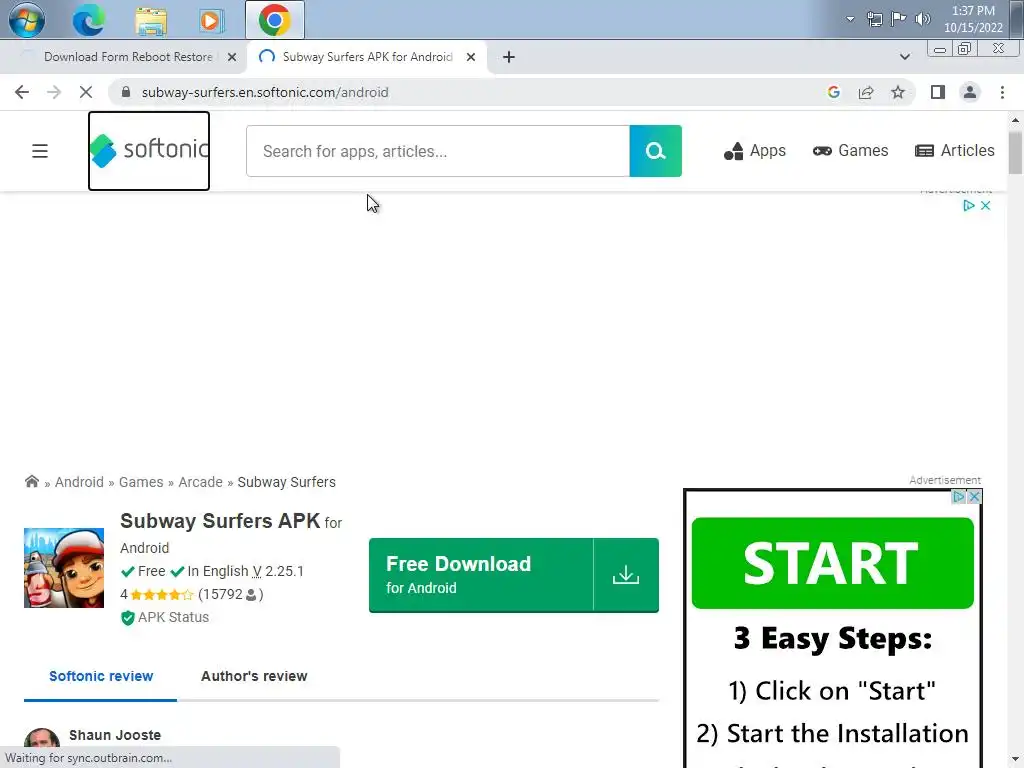Go to home via breadcrumb house icon
Image resolution: width=1024 pixels, height=768 pixels.
[31, 481]
